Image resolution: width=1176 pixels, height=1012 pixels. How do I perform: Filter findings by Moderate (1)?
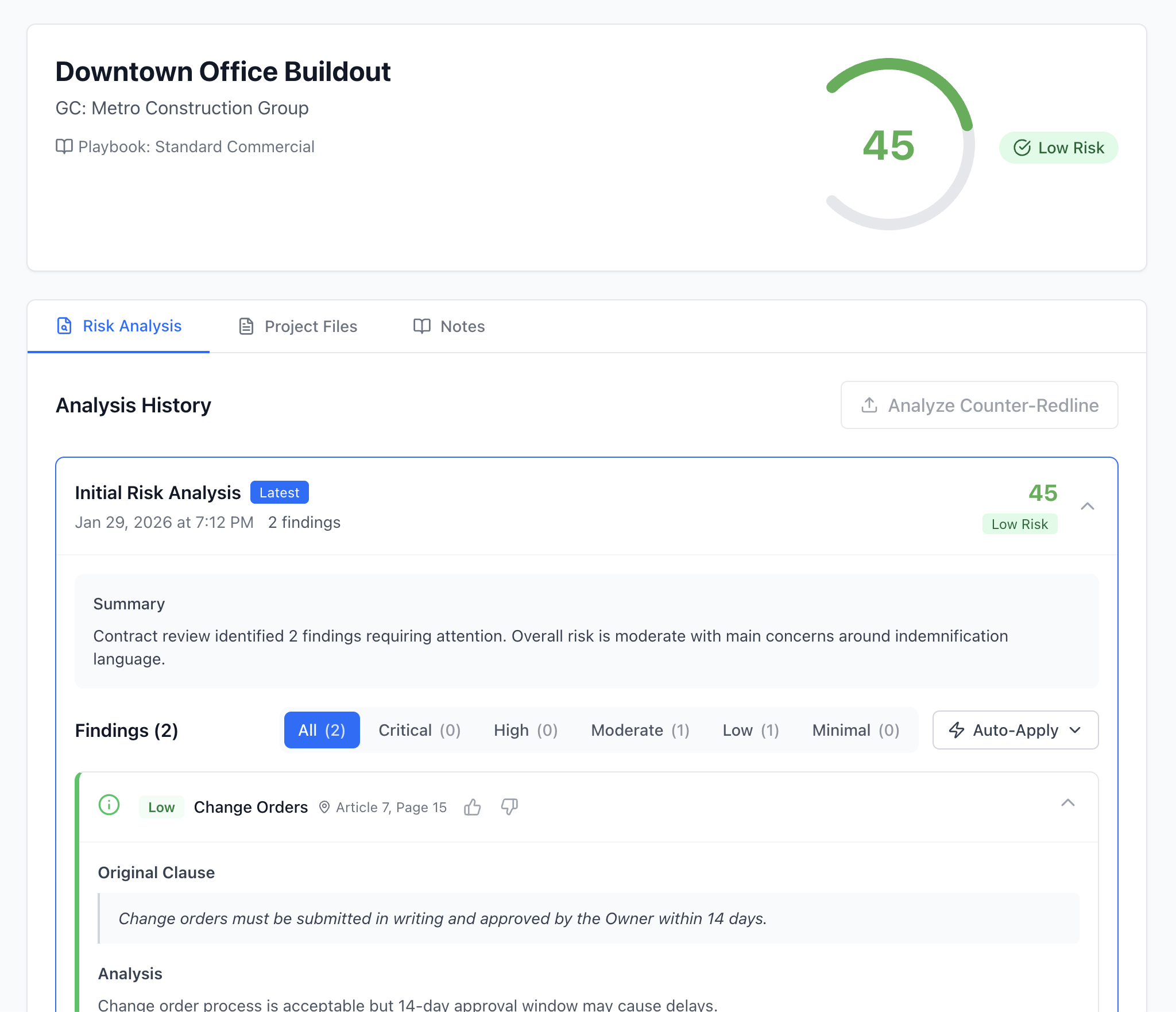(x=640, y=730)
